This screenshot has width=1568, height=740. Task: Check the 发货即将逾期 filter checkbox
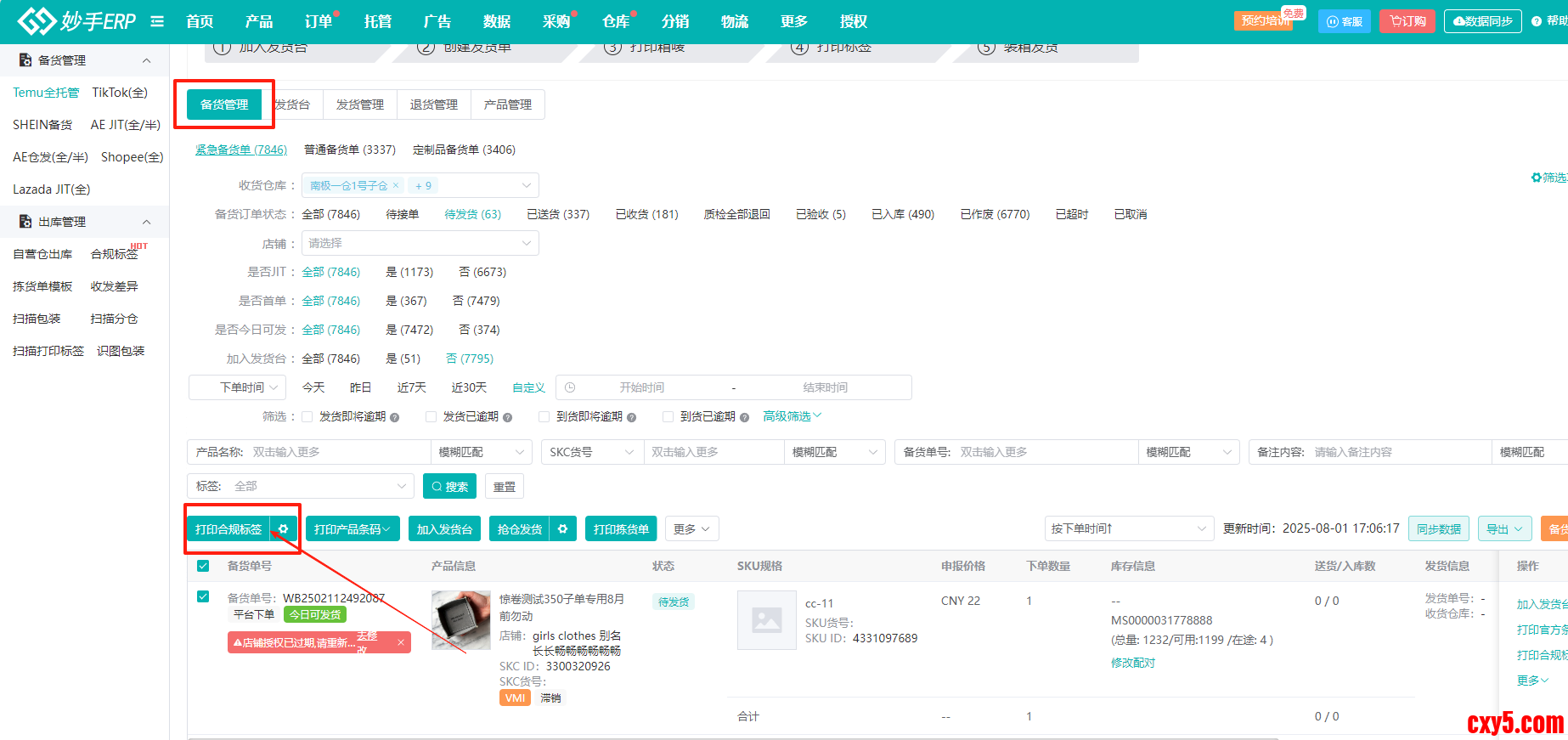click(307, 417)
